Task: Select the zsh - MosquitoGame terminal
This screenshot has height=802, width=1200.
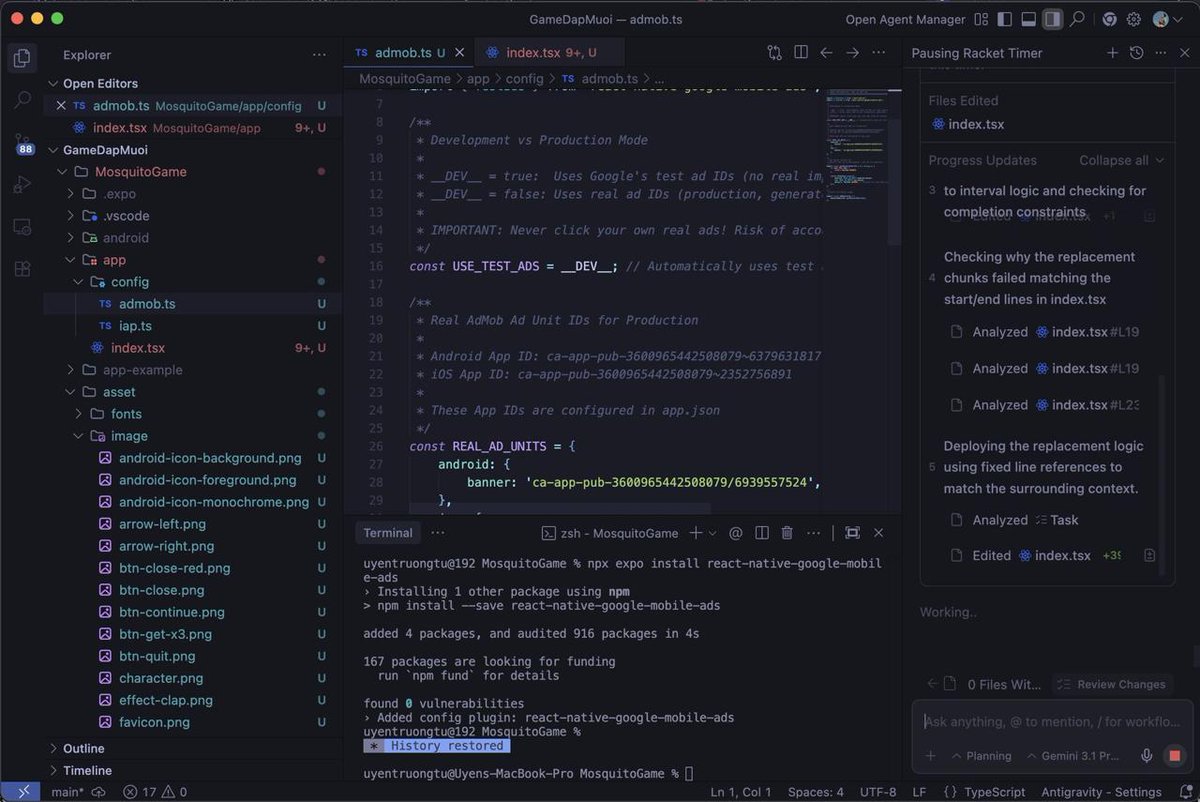Action: [610, 533]
